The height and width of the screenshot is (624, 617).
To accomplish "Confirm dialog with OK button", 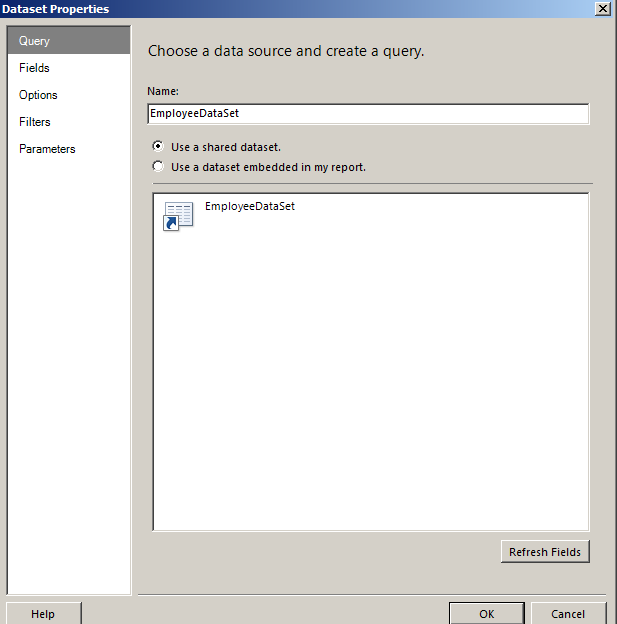I will [486, 614].
